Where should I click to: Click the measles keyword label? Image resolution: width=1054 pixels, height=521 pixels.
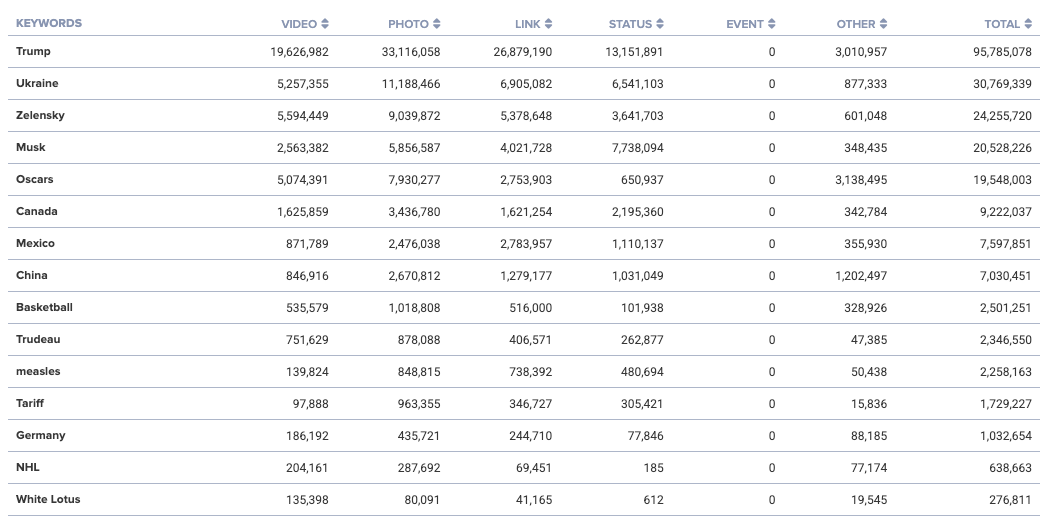(x=38, y=371)
